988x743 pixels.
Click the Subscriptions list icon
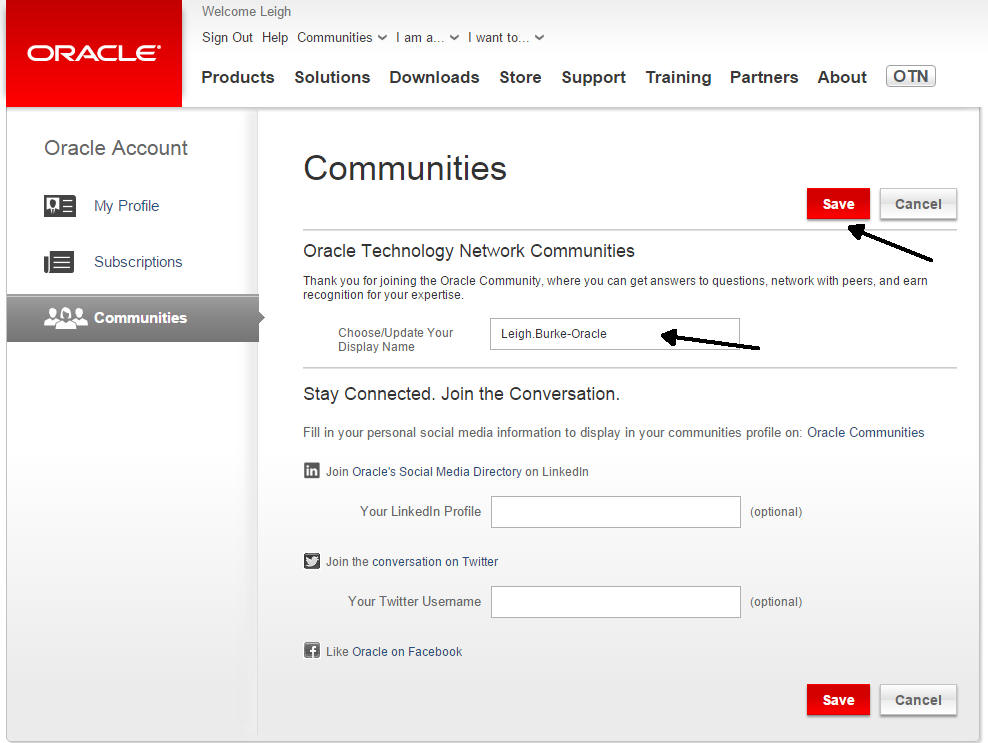(x=59, y=262)
